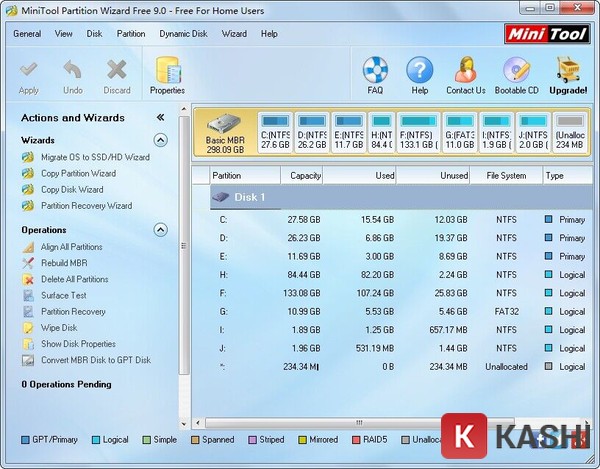Select the Disk 1 header row
The width and height of the screenshot is (600, 469).
click(401, 197)
